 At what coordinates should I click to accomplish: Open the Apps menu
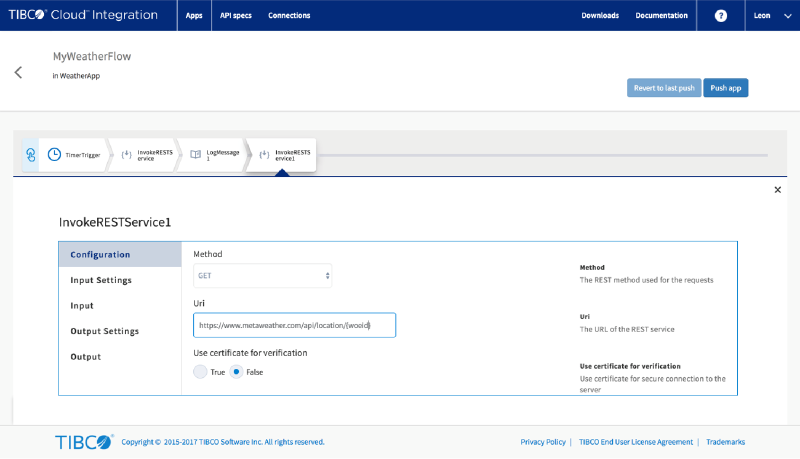point(194,15)
